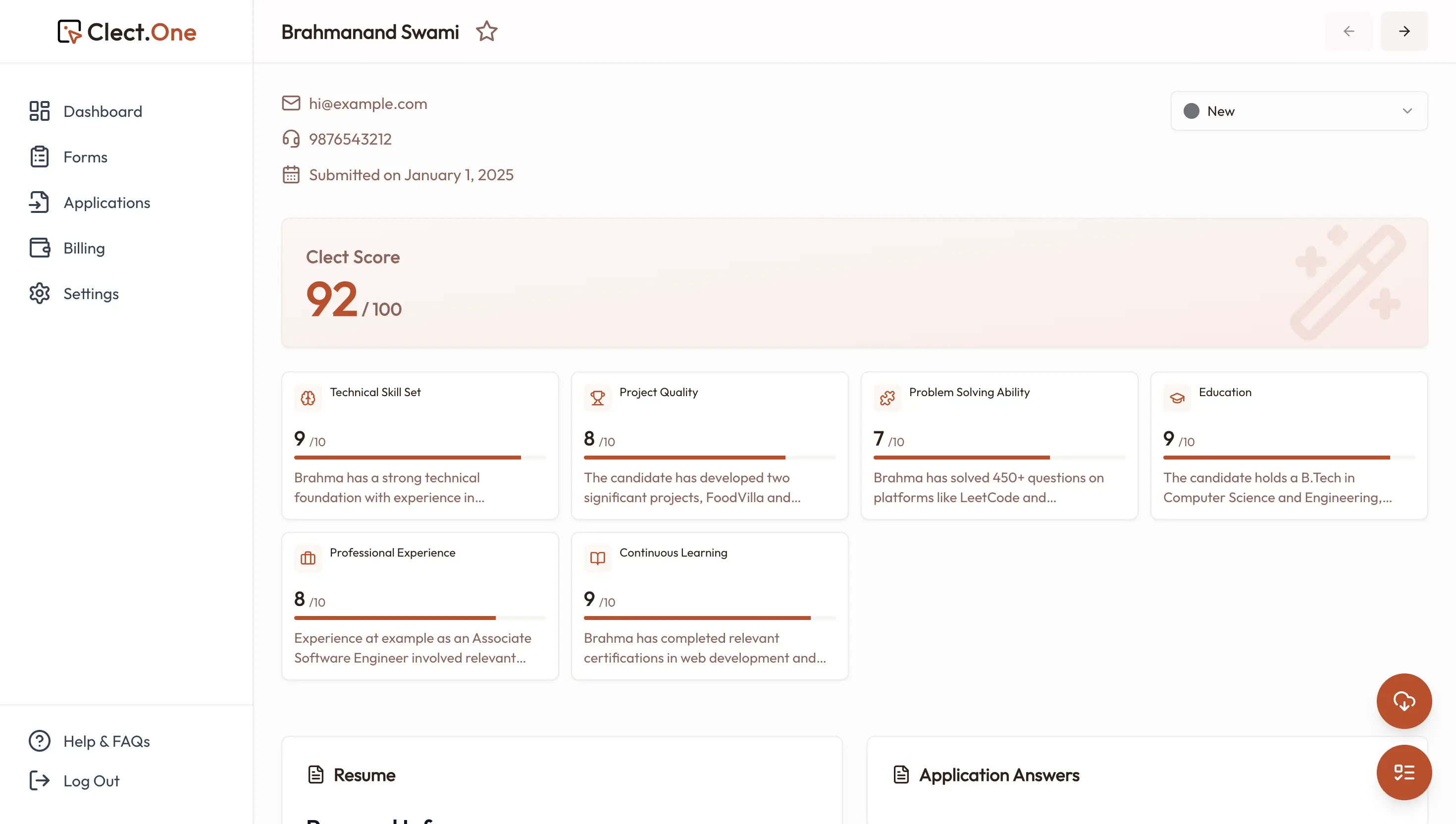Image resolution: width=1456 pixels, height=824 pixels.
Task: Open the Education score card
Action: (1289, 445)
